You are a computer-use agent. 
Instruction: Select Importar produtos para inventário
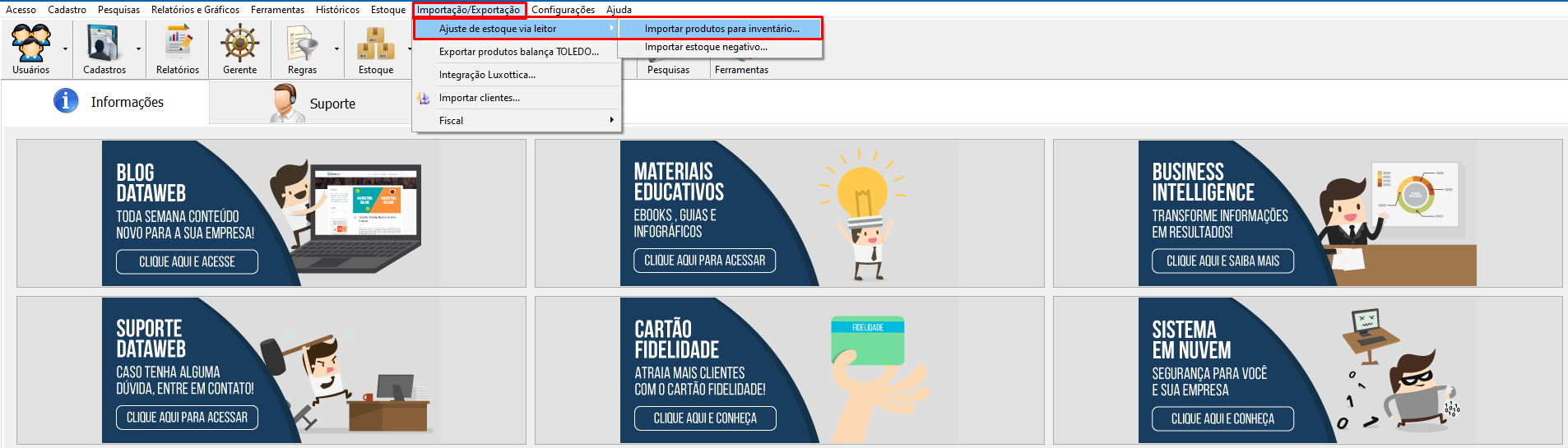[721, 29]
